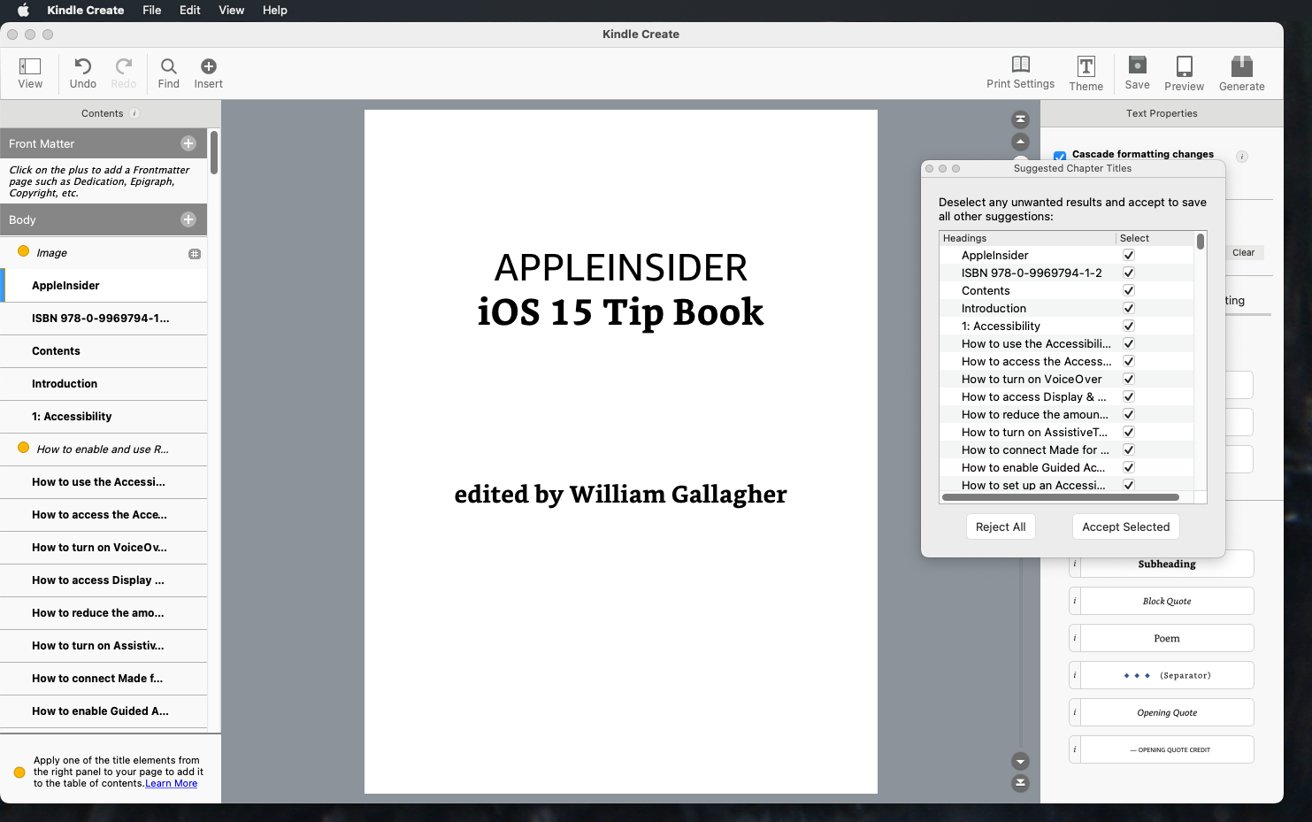The image size is (1312, 822).
Task: Uncheck How to turn on VoiceOver
Action: [x=1129, y=379]
